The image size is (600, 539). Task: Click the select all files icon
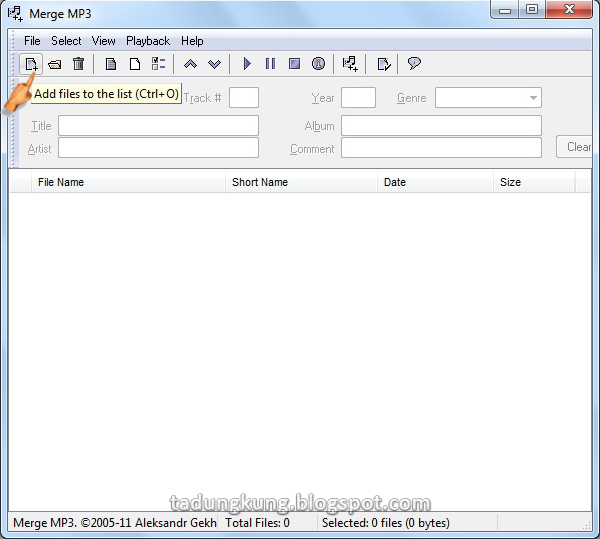(111, 64)
